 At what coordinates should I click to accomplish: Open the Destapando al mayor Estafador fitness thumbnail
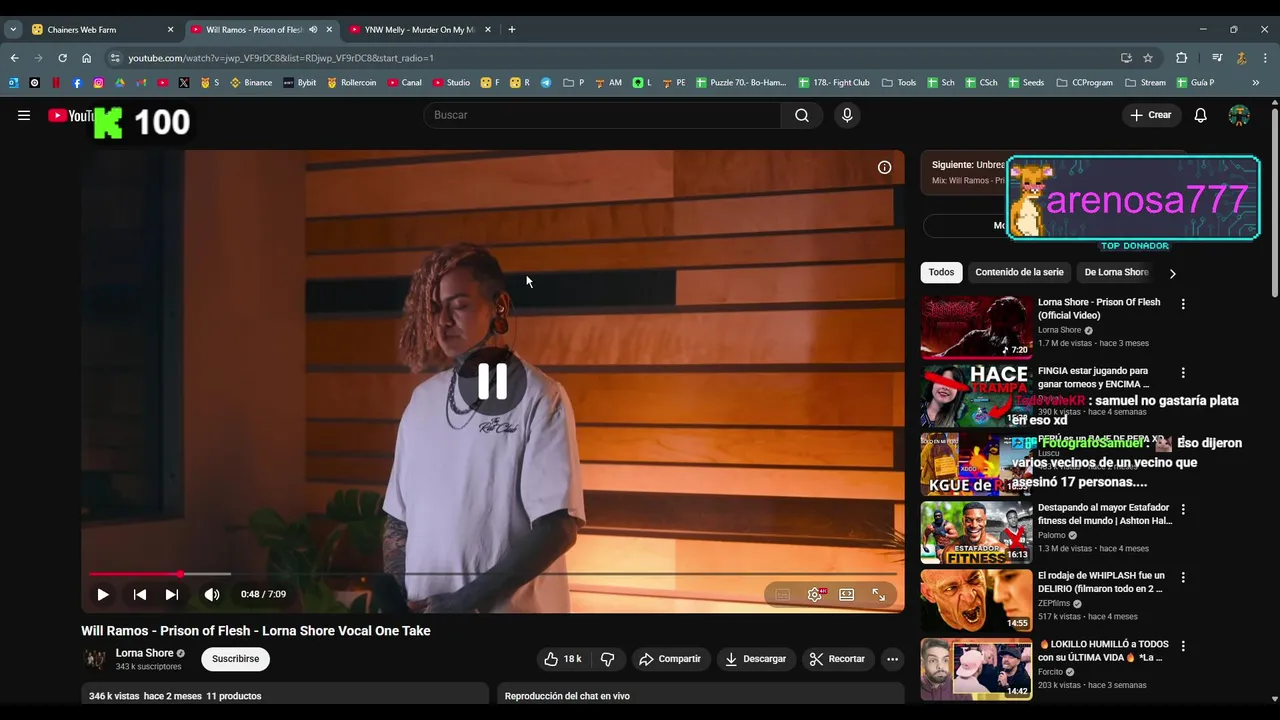tap(977, 532)
